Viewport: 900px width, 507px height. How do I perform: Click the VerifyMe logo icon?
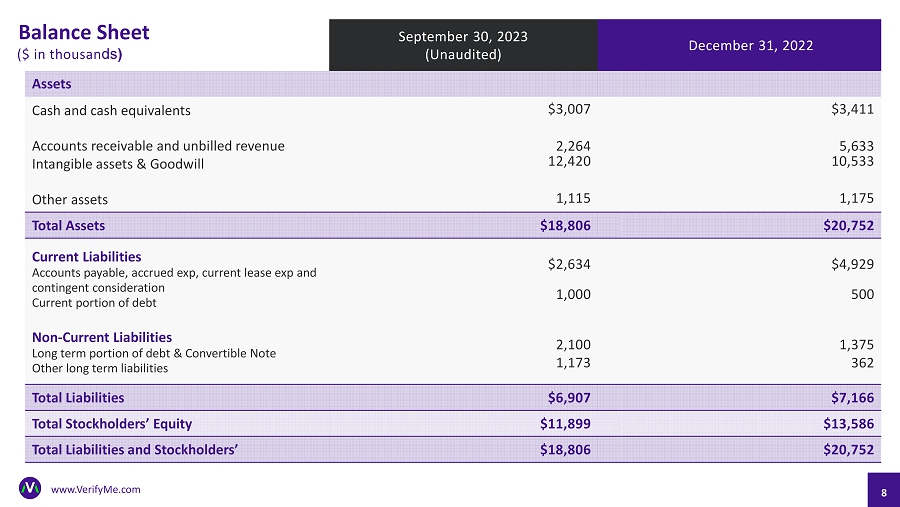point(30,488)
